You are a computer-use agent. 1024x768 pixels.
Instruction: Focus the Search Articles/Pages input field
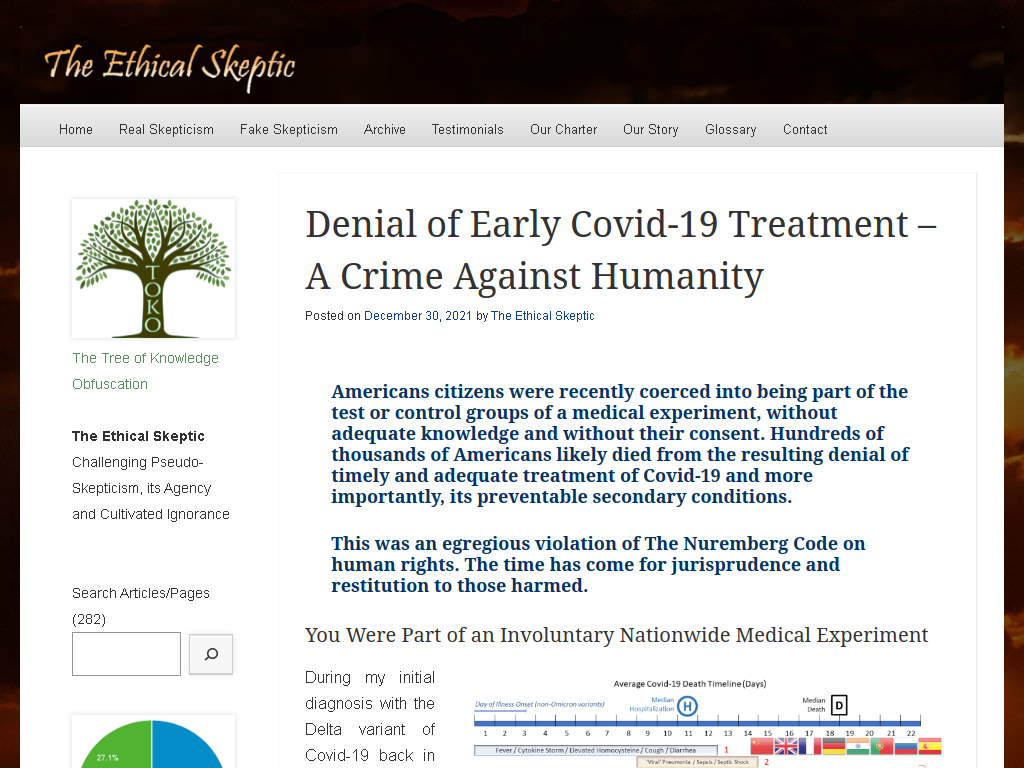(x=126, y=654)
